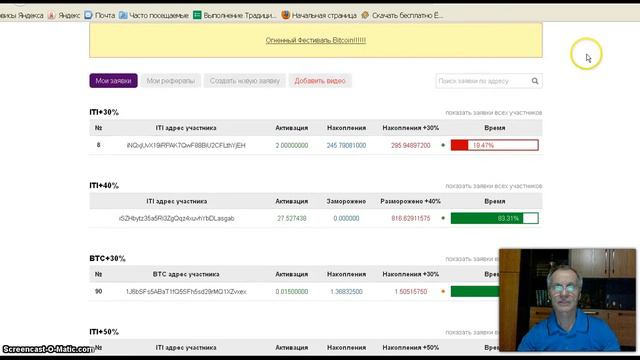This screenshot has height=360, width=640.
Task: Click request number 90 in BTC+30%
Action: pos(98,291)
